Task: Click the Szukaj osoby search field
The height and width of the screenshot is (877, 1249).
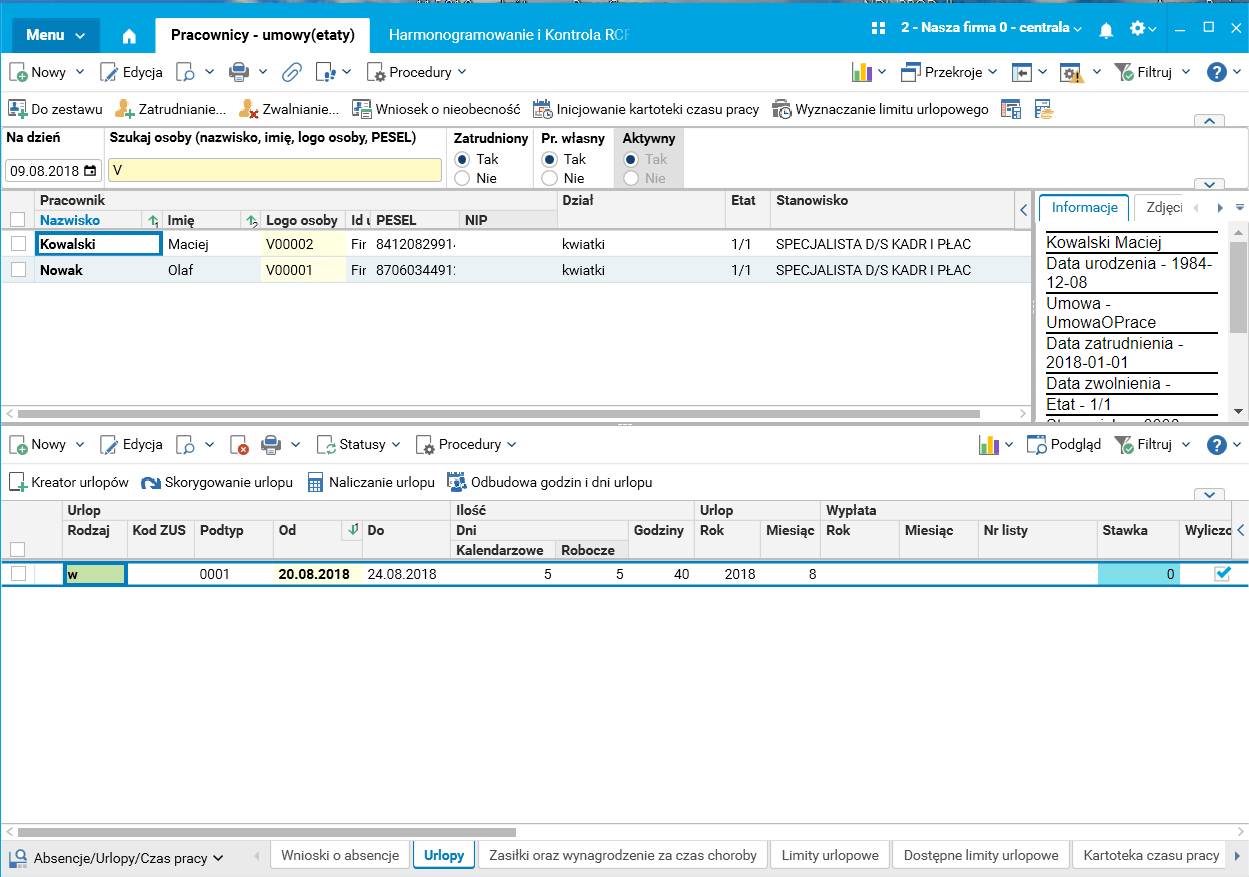Action: [x=275, y=170]
